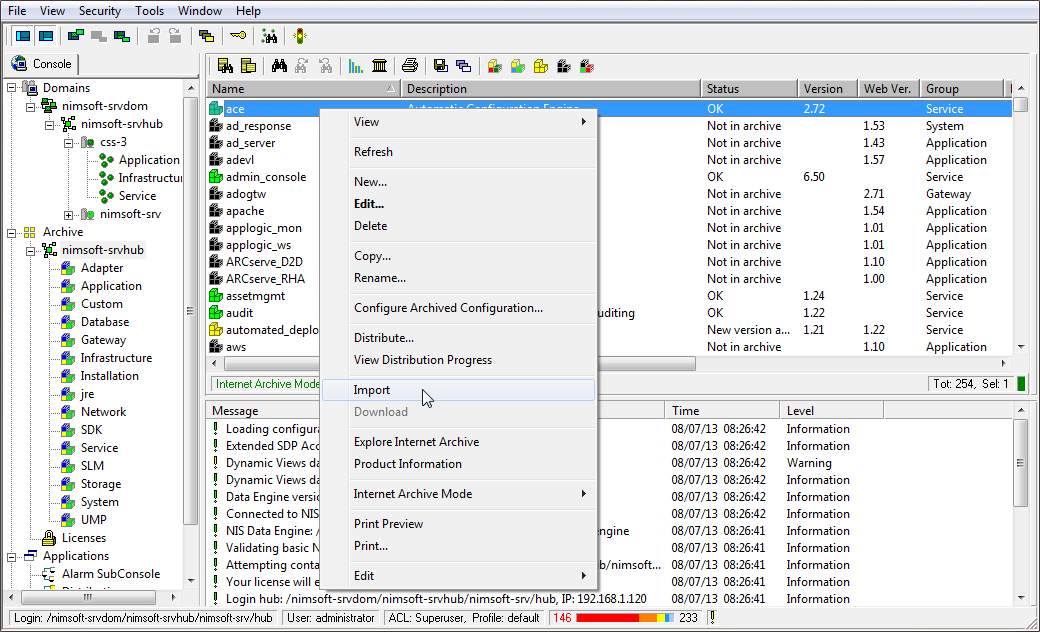Open the Internet Archive Mode submenu

click(x=458, y=494)
